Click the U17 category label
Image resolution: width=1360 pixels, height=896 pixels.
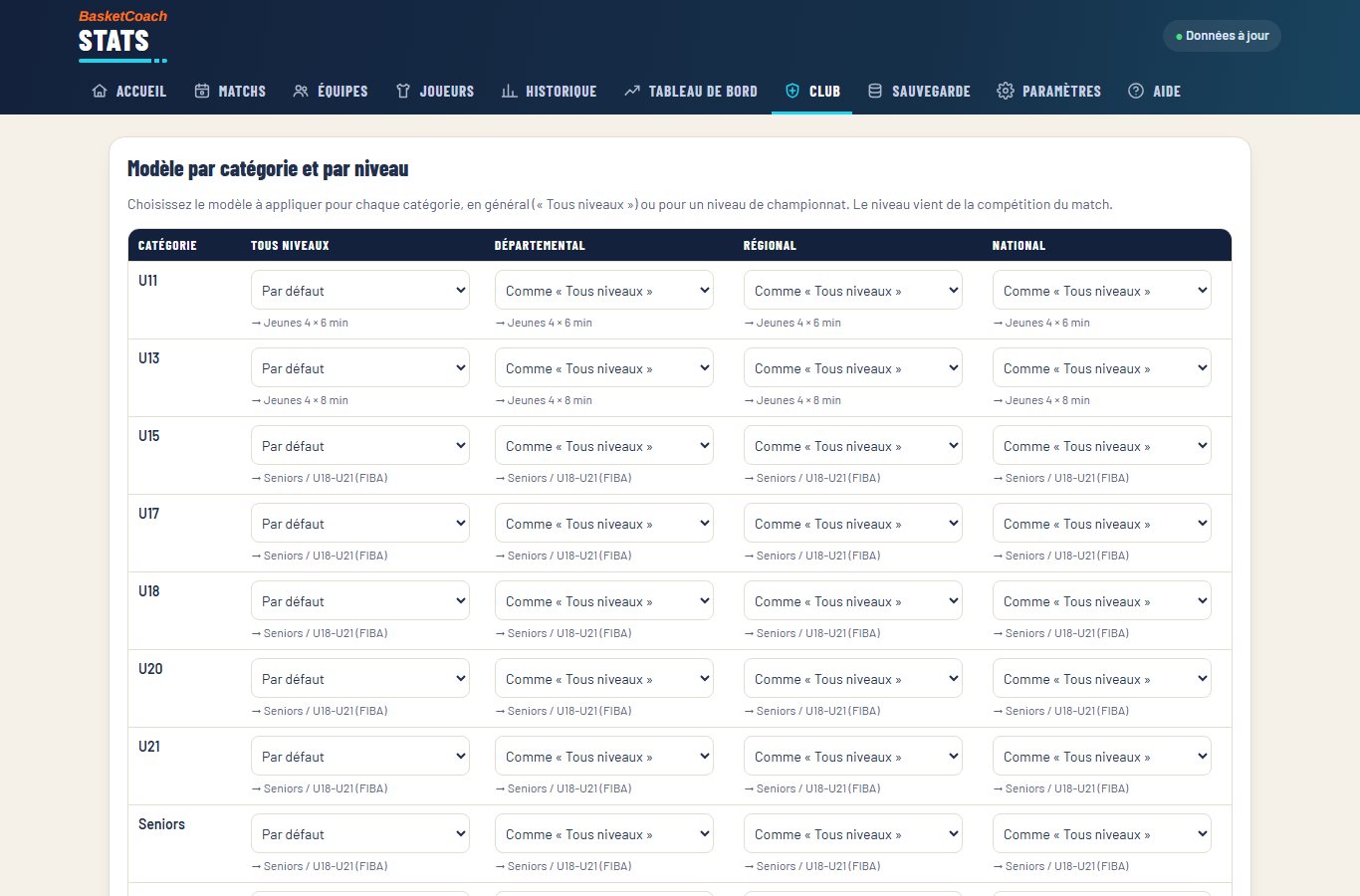tap(149, 514)
